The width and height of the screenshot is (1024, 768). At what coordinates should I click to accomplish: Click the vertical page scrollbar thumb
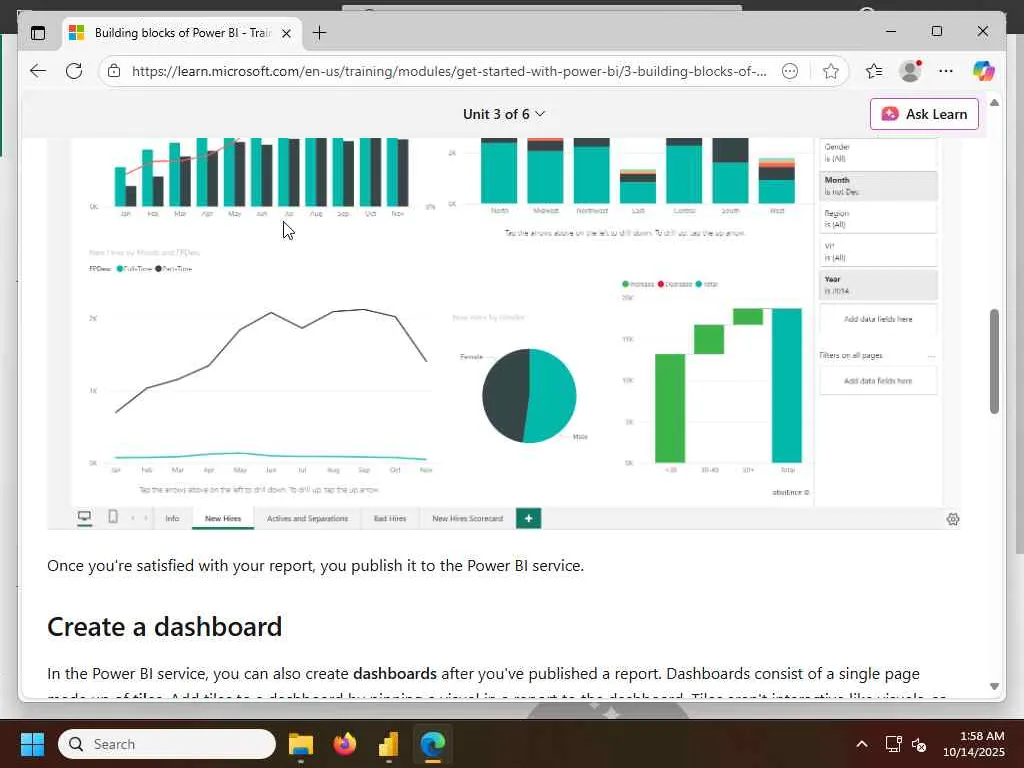[994, 361]
